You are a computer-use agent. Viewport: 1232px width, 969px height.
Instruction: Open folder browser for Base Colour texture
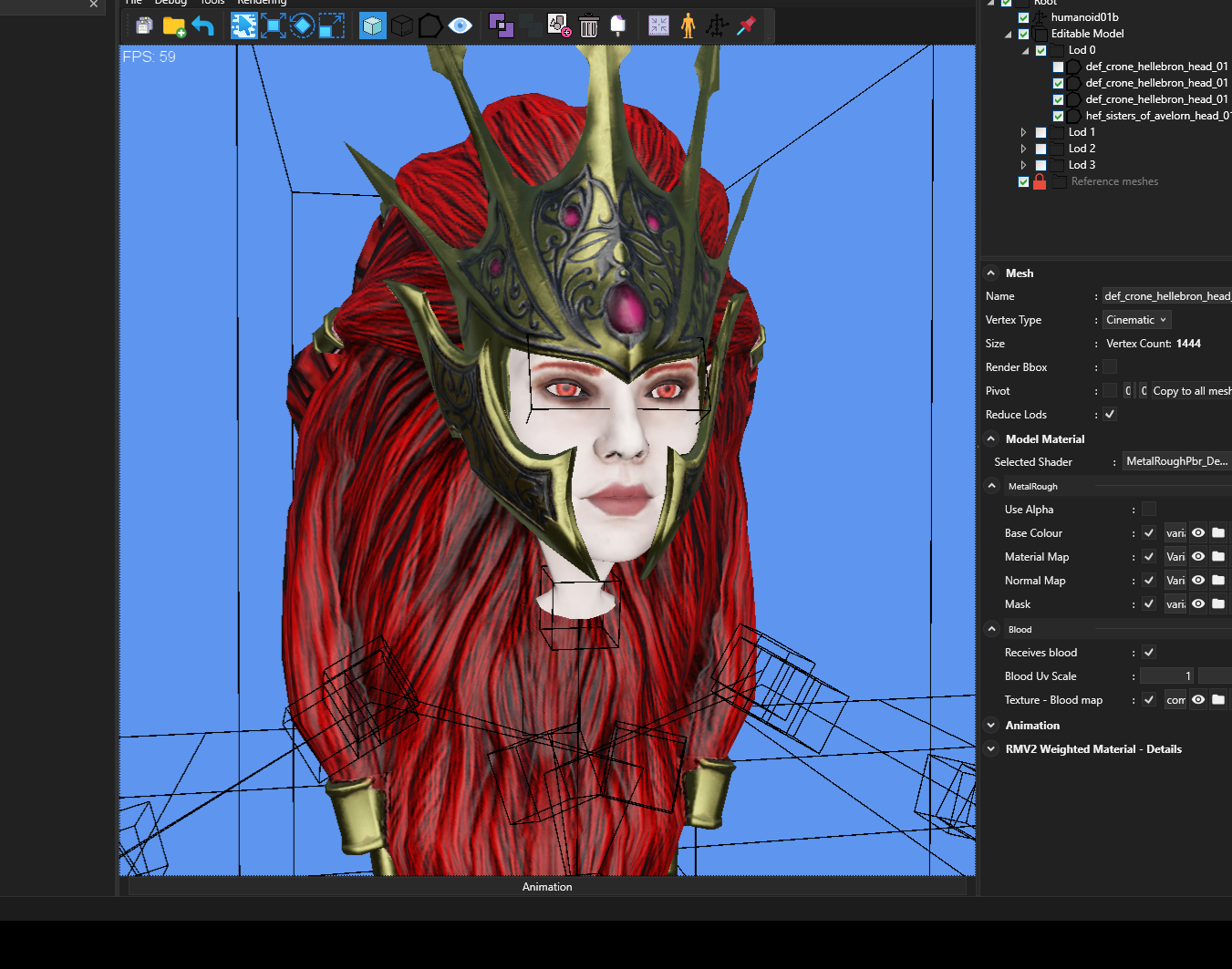(1218, 532)
